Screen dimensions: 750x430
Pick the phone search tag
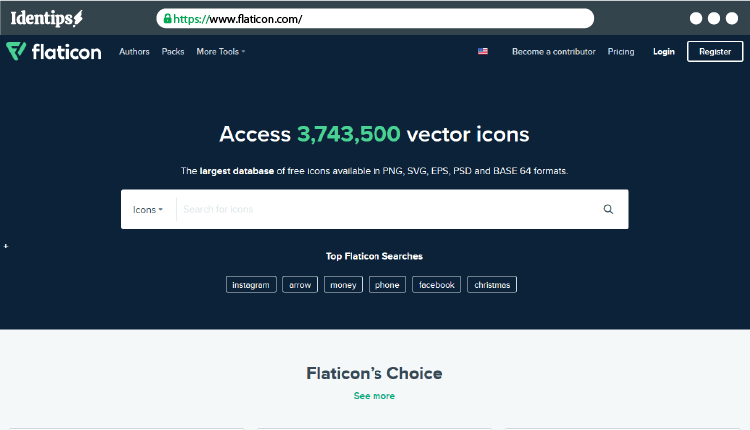pyautogui.click(x=387, y=285)
